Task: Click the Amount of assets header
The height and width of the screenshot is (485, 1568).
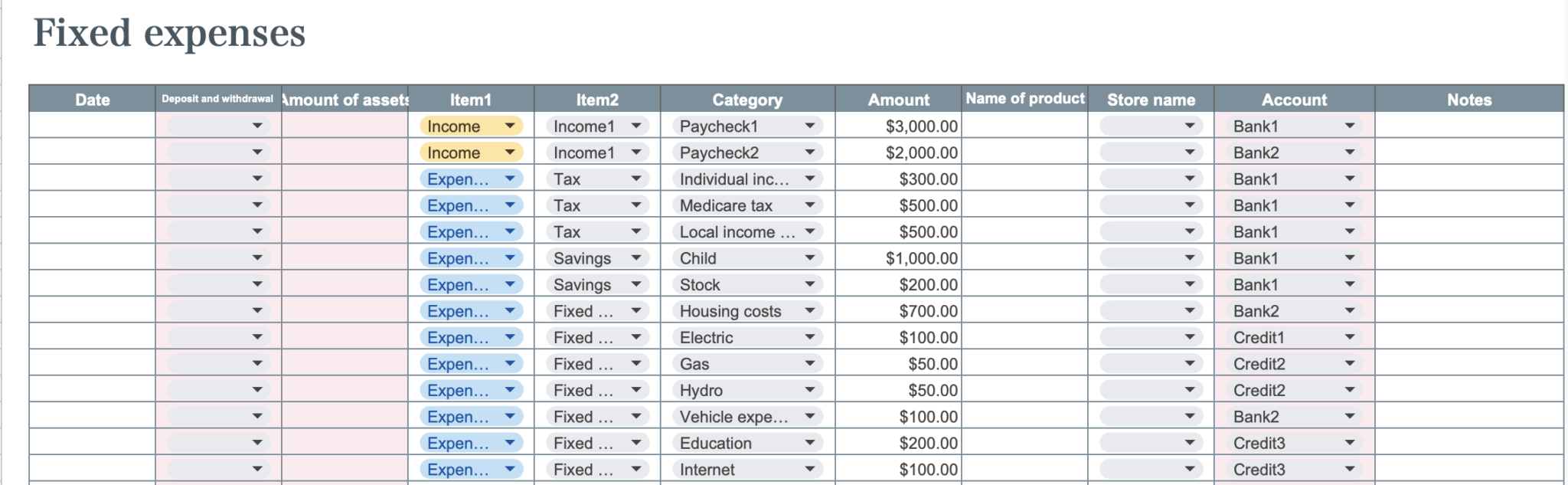Action: 344,100
